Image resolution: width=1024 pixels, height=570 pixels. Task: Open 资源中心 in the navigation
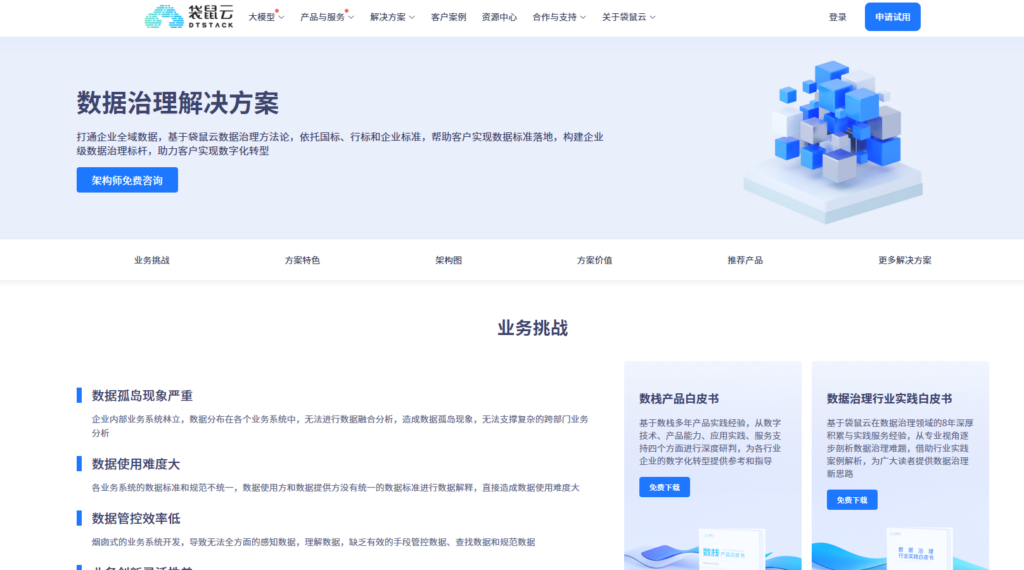[x=499, y=17]
